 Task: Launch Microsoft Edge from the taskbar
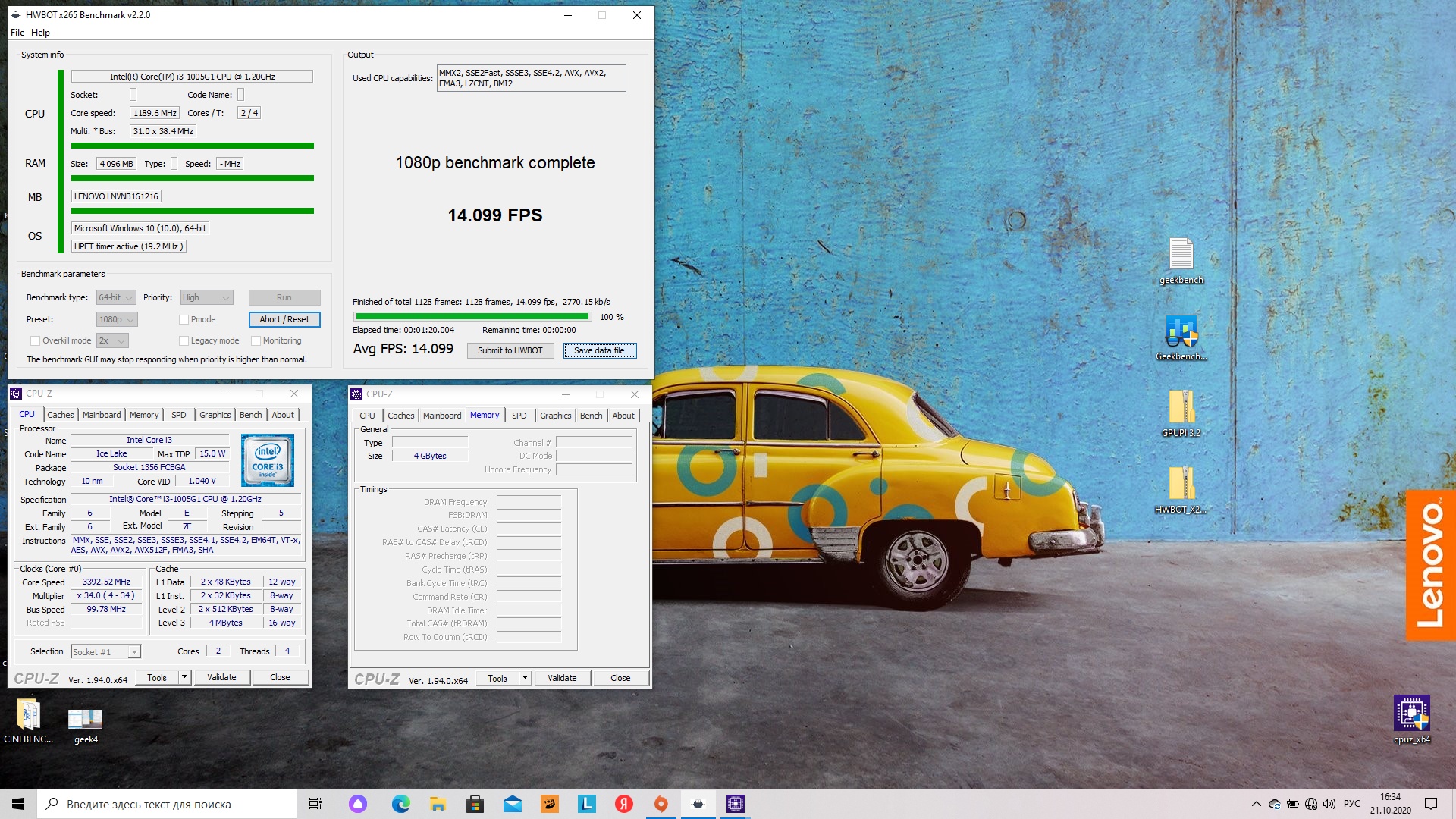tap(400, 804)
